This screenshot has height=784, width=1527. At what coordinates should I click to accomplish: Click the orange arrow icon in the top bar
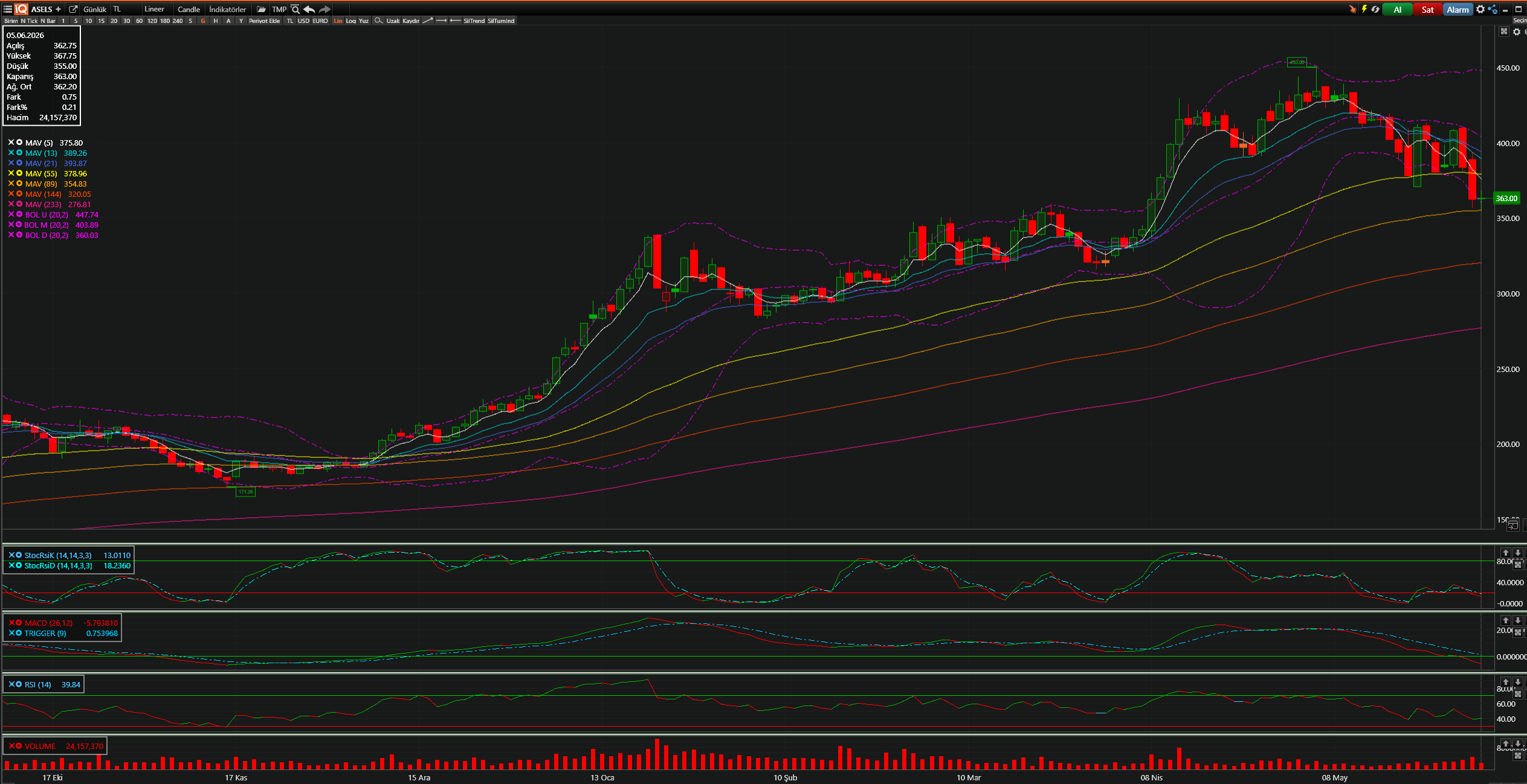[1352, 9]
